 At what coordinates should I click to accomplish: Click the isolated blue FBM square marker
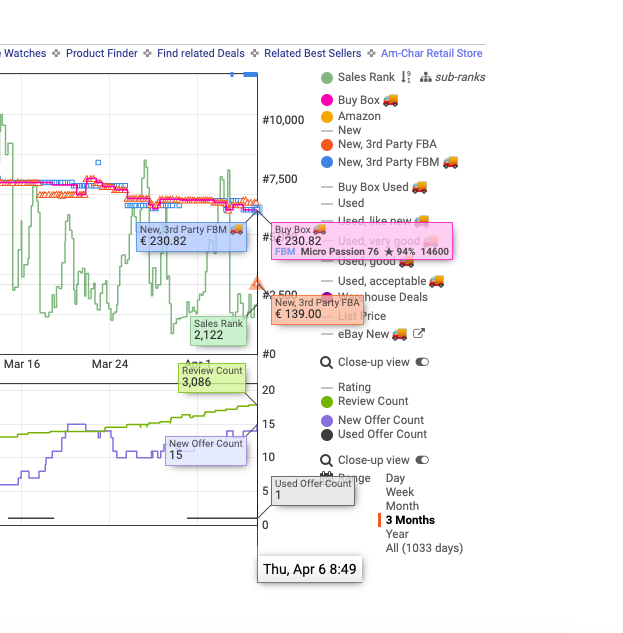click(98, 162)
